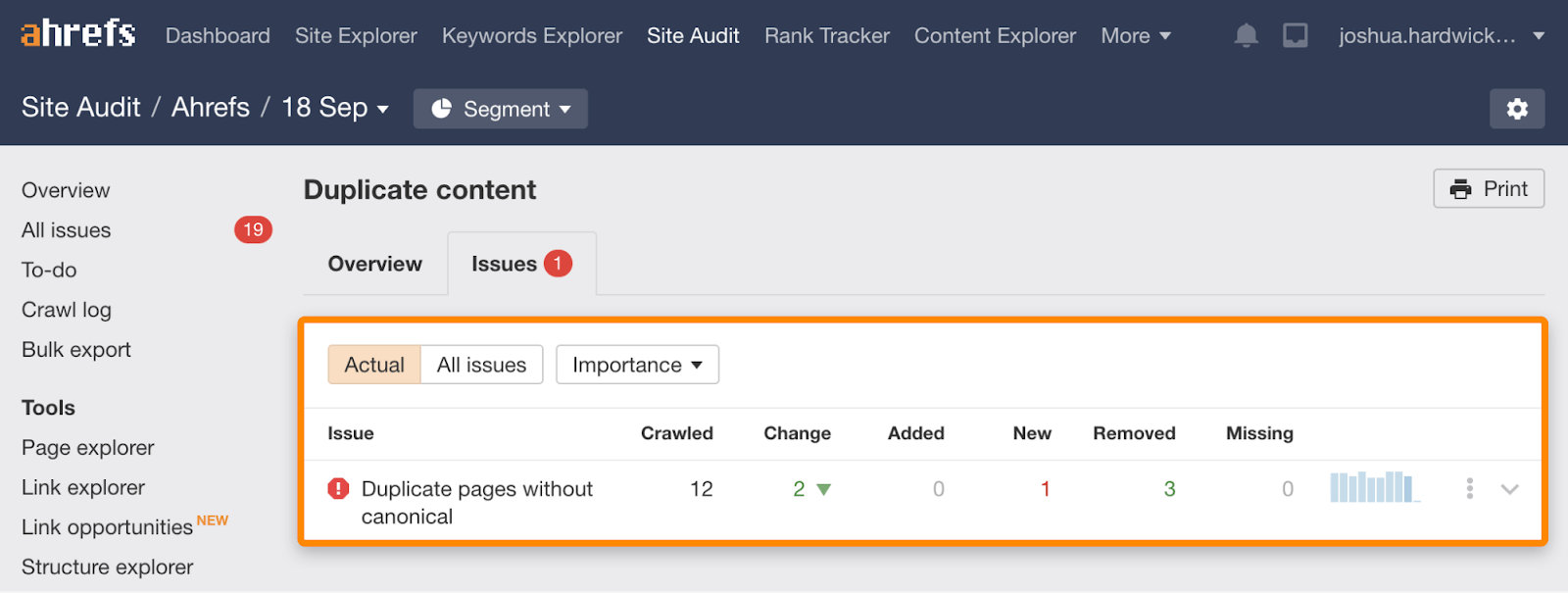Open Crawl log in the sidebar
The image size is (1568, 593).
67,310
